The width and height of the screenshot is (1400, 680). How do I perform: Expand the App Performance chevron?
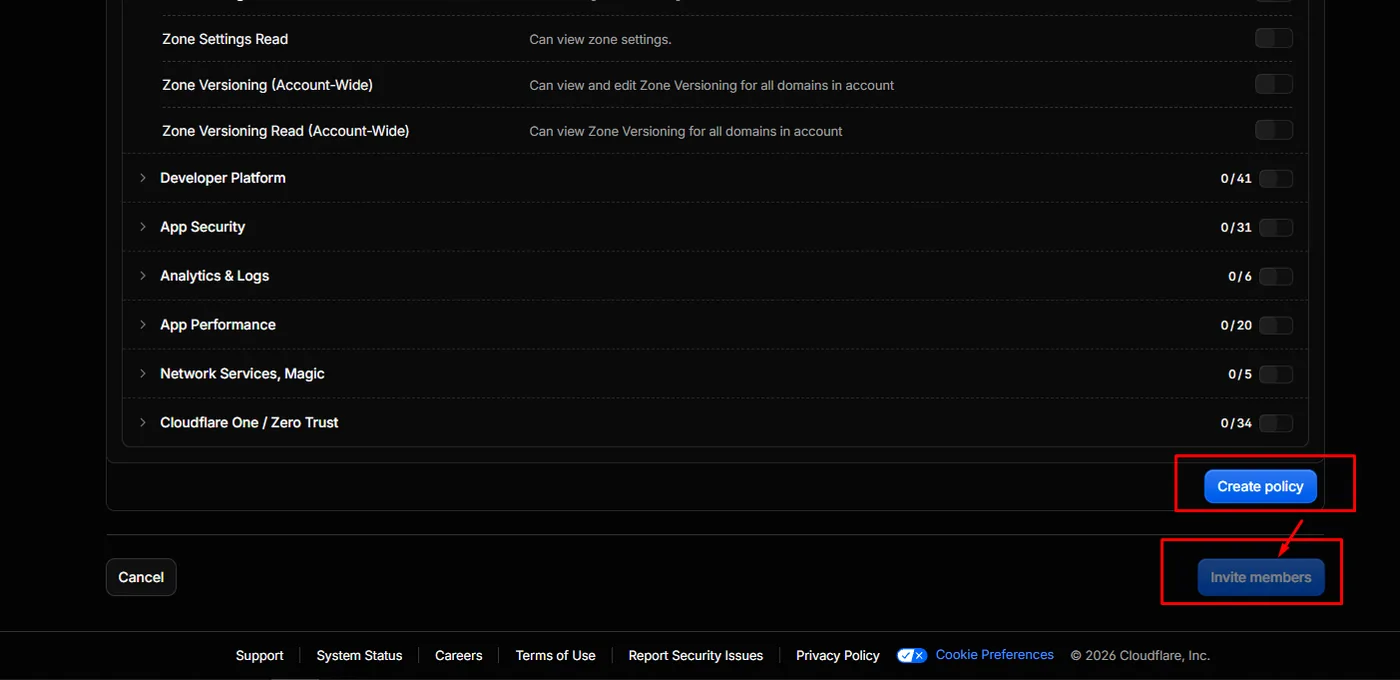[x=143, y=325]
